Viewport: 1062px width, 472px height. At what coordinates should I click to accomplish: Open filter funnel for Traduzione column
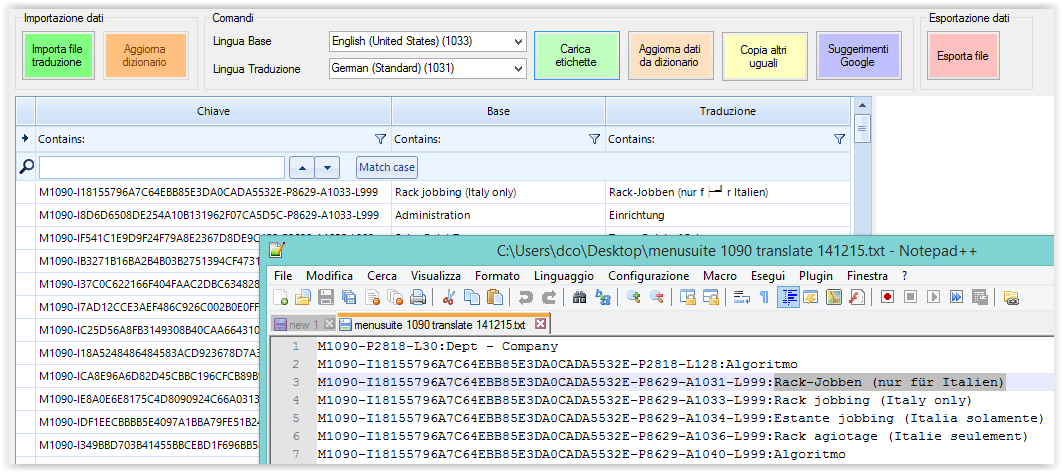[x=839, y=139]
